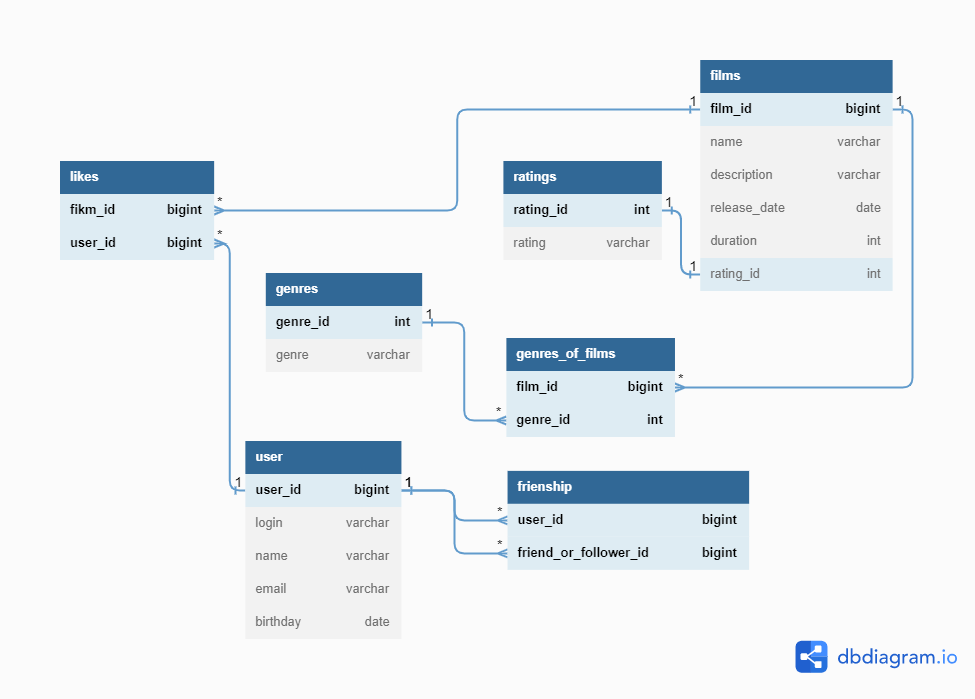Select the film_id field in films
Screen dimensions: 975x699
pyautogui.click(x=795, y=108)
